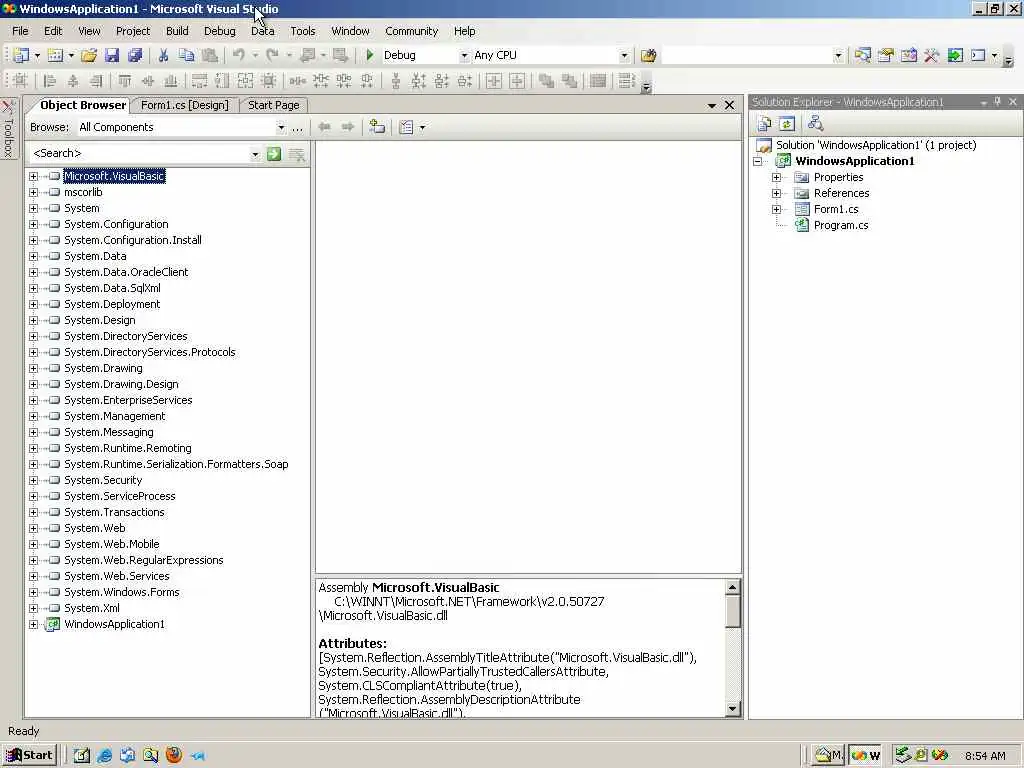Click the Toolbox hammer-and-wrench toolbar icon
Image resolution: width=1024 pixels, height=768 pixels.
coord(932,56)
